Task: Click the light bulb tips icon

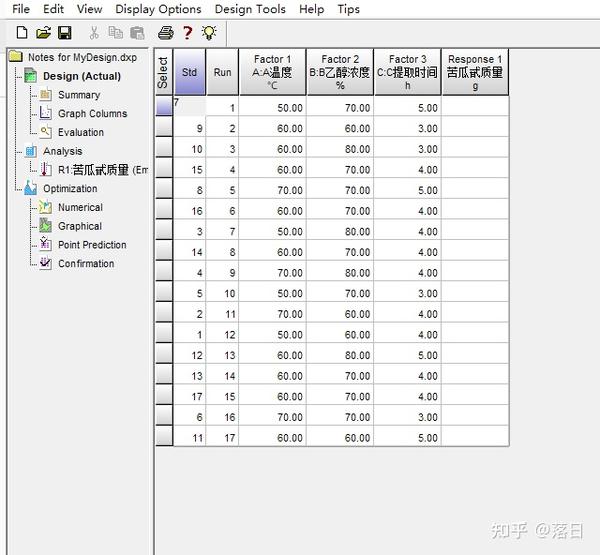Action: [209, 33]
